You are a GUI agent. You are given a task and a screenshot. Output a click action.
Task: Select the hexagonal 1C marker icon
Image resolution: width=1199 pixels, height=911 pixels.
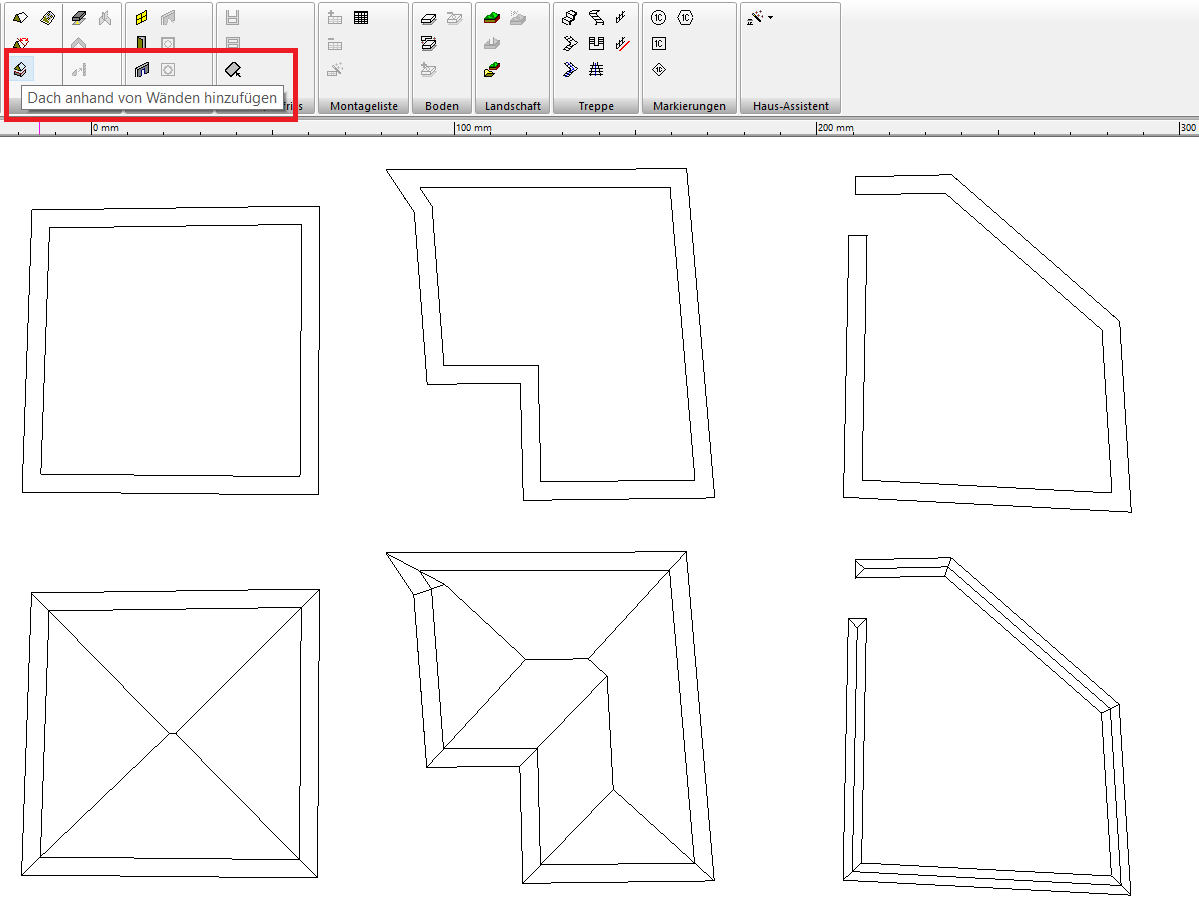tap(685, 18)
